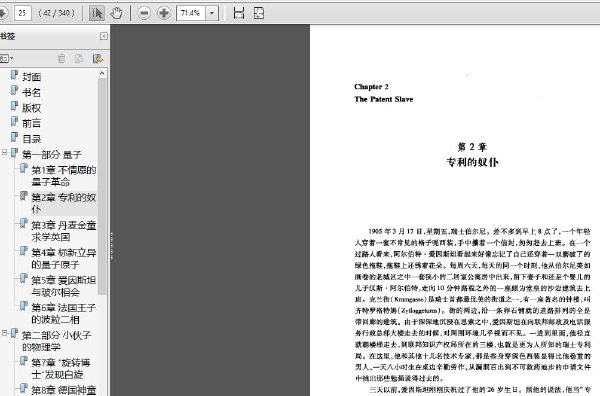Select the text selection cursor tool
This screenshot has width=600, height=396.
point(97,13)
